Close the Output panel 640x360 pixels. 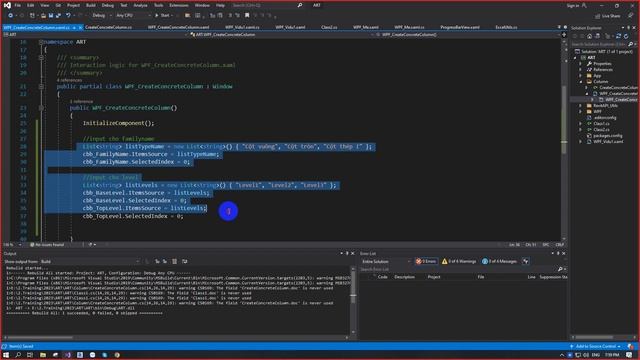point(353,254)
